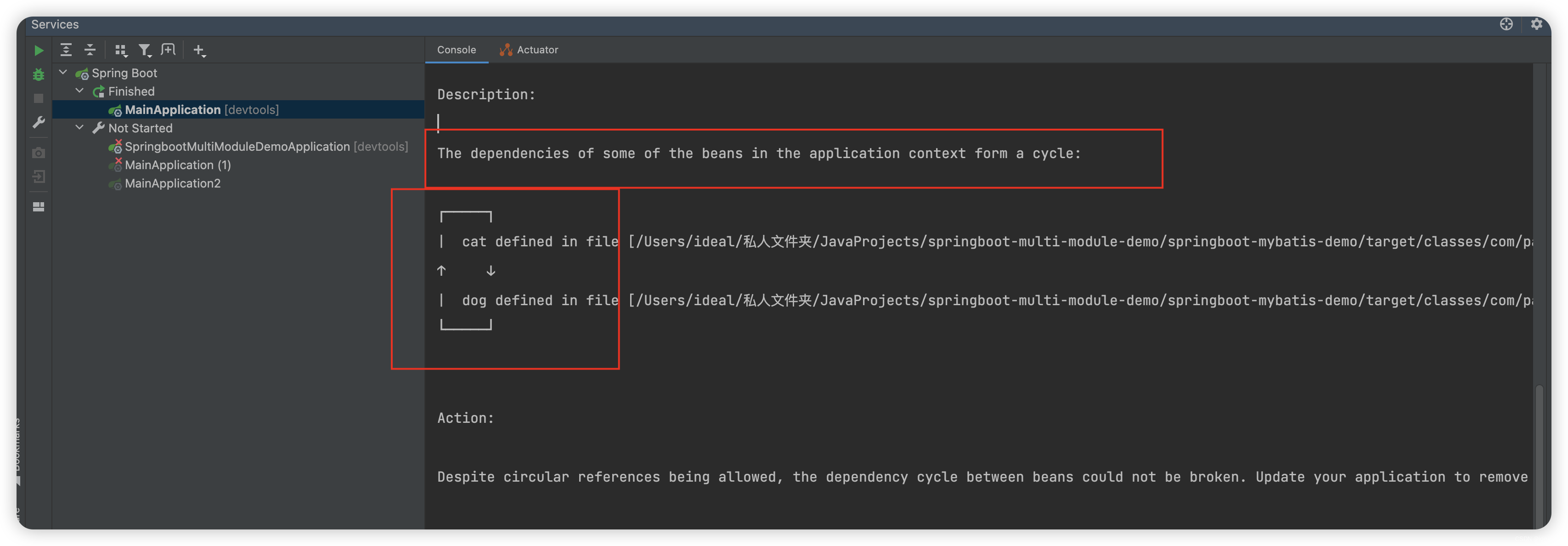Collapse the Spring Boot tree node
Screen dimensions: 1568x546
pyautogui.click(x=63, y=73)
